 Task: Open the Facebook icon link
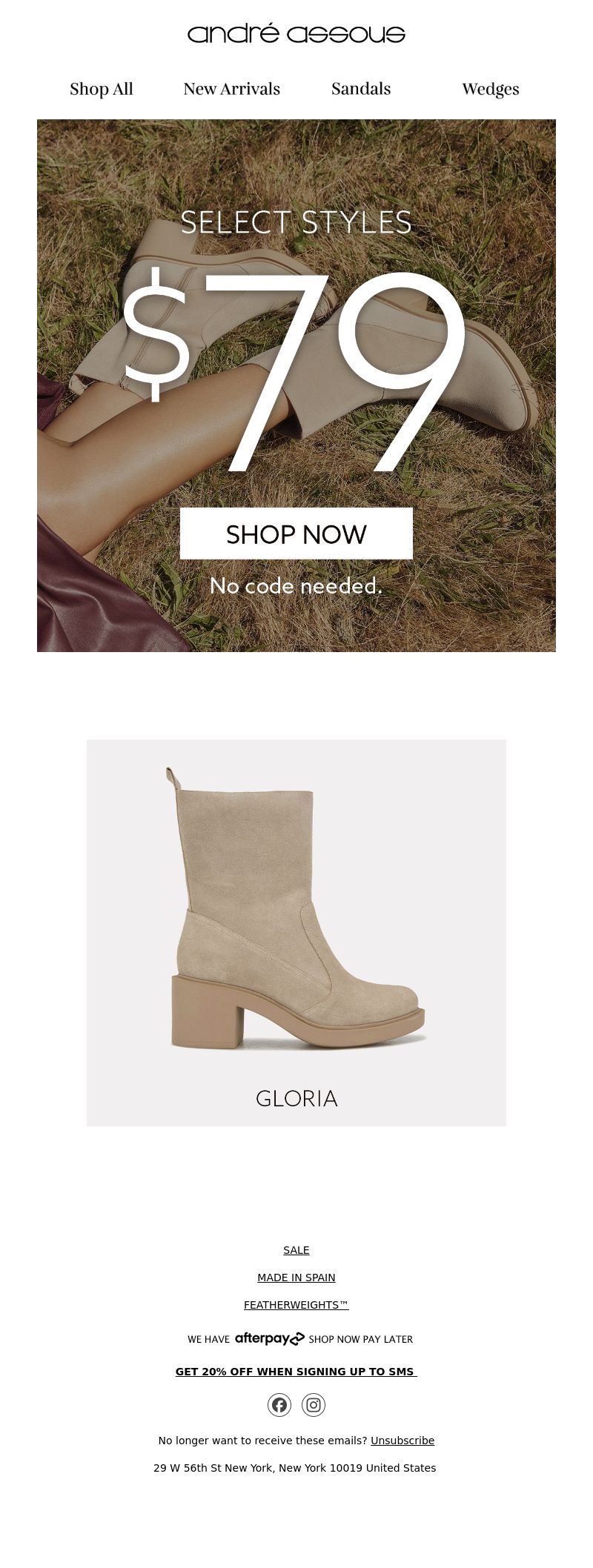coord(279,1404)
